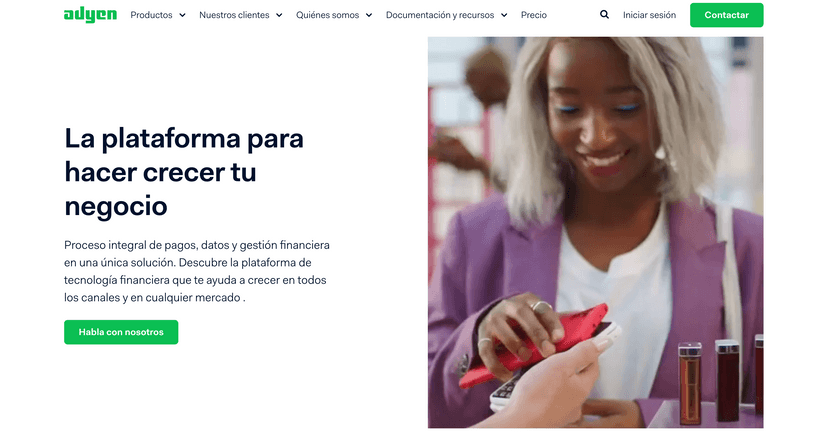Select the Quiénes somos menu label
830x433 pixels.
(x=327, y=15)
